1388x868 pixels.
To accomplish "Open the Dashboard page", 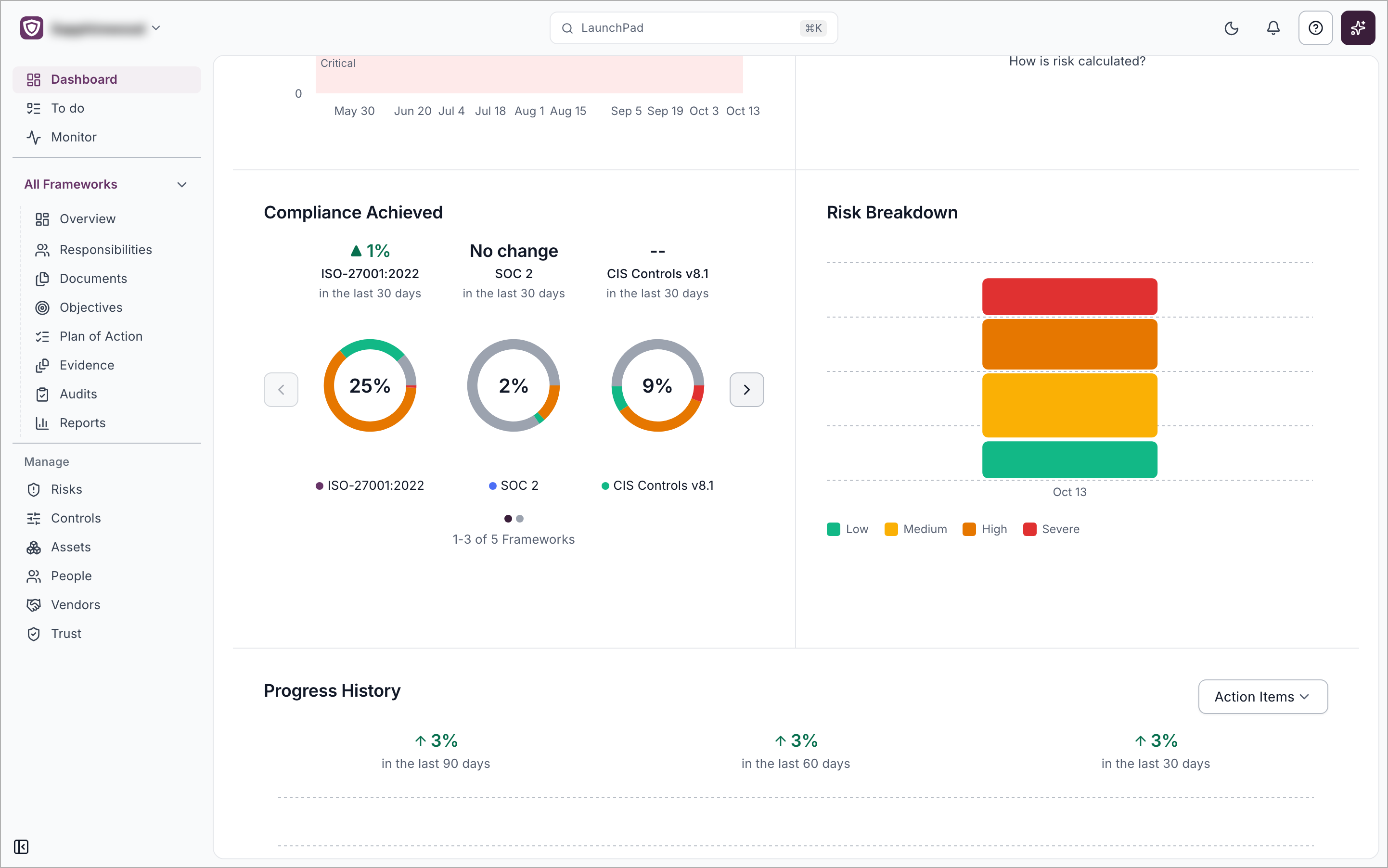I will (x=107, y=79).
